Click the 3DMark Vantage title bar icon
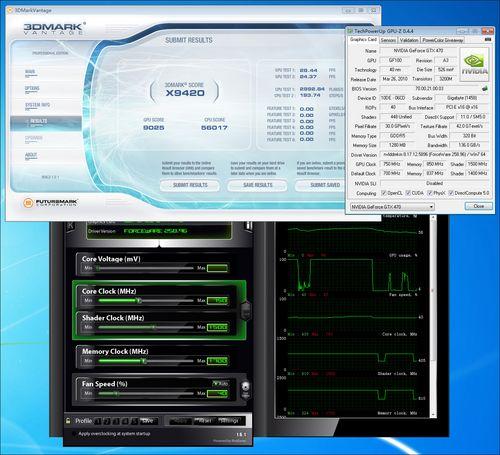Image resolution: width=500 pixels, height=455 pixels. 9,10
